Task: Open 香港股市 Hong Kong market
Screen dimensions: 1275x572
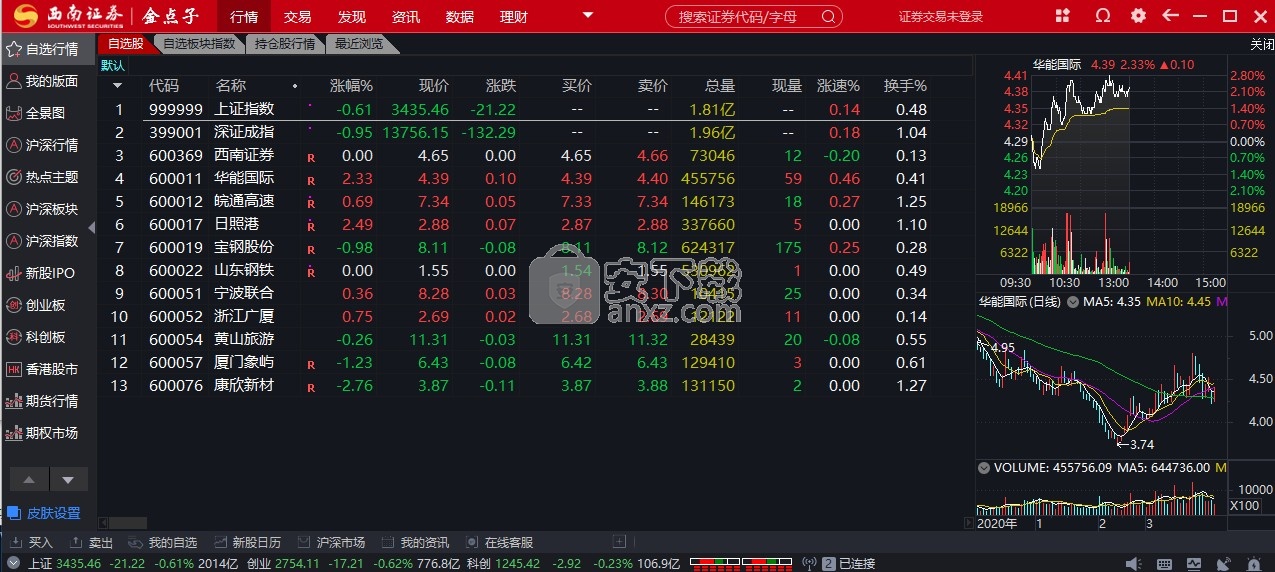Action: [x=50, y=368]
